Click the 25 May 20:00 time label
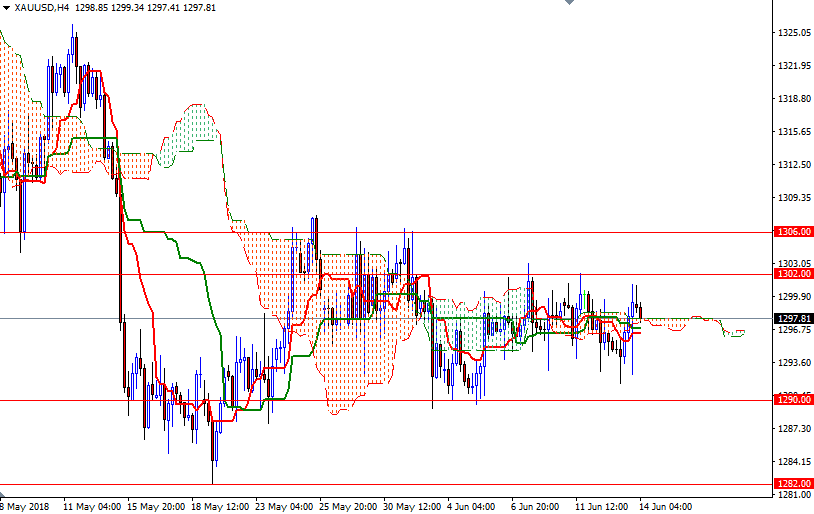 click(x=348, y=506)
